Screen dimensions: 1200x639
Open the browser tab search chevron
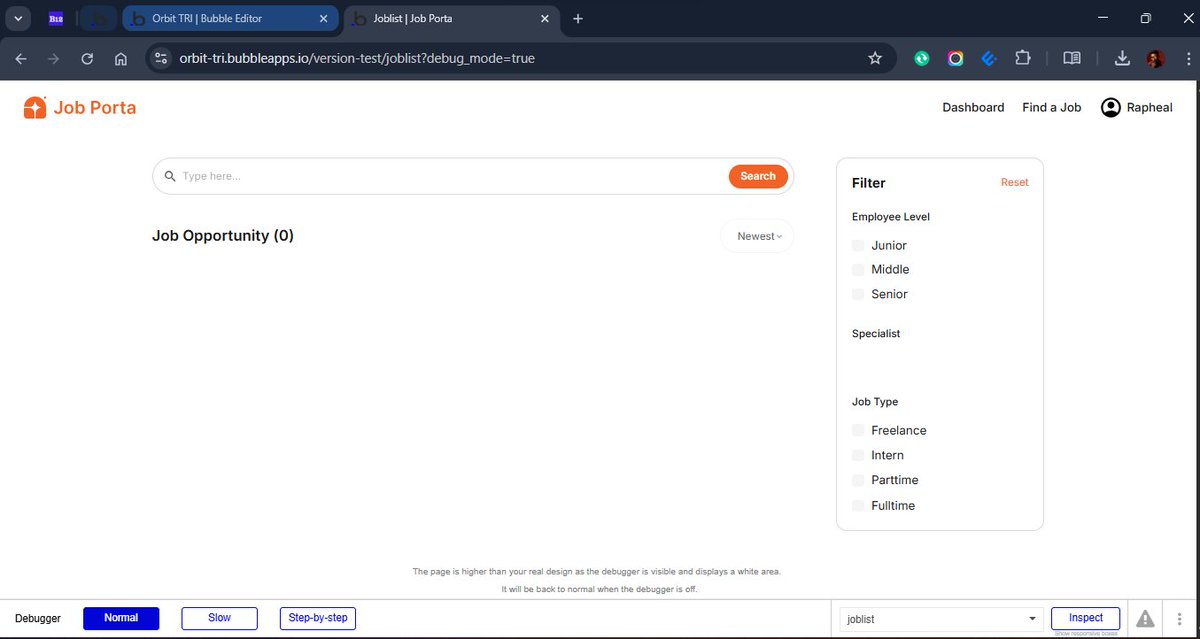18,18
